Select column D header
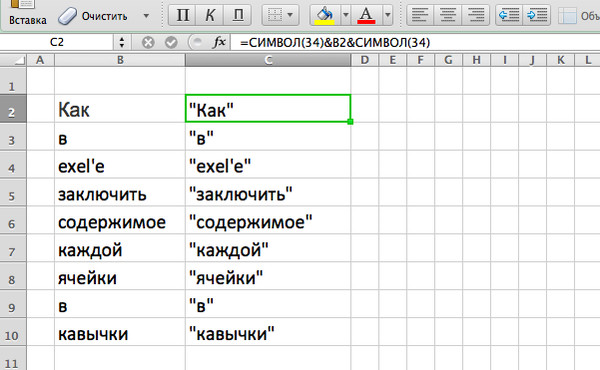 365,60
